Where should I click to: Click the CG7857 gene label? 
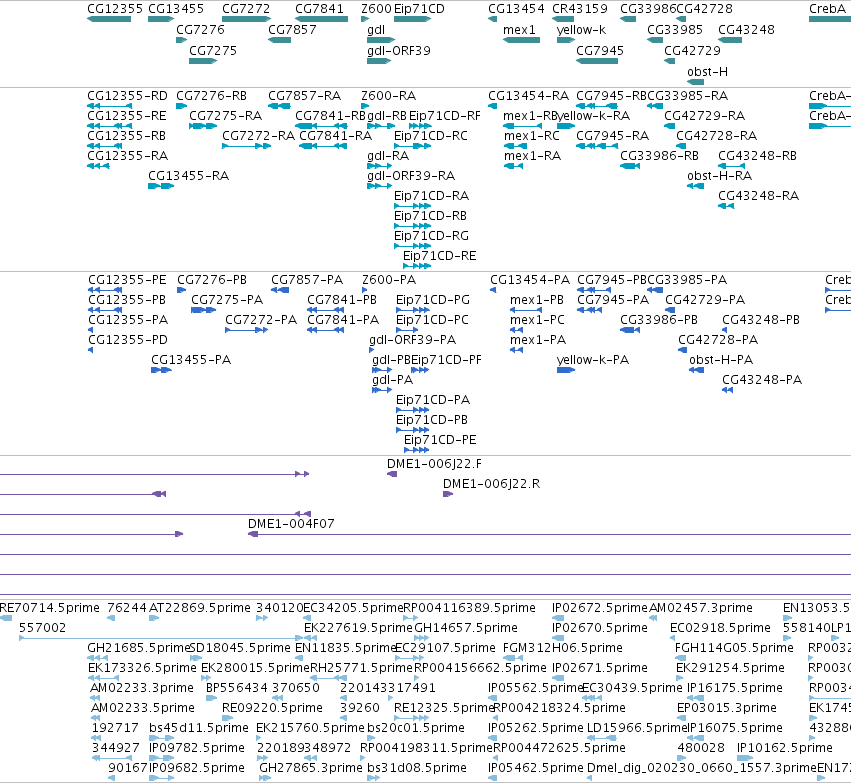click(292, 29)
